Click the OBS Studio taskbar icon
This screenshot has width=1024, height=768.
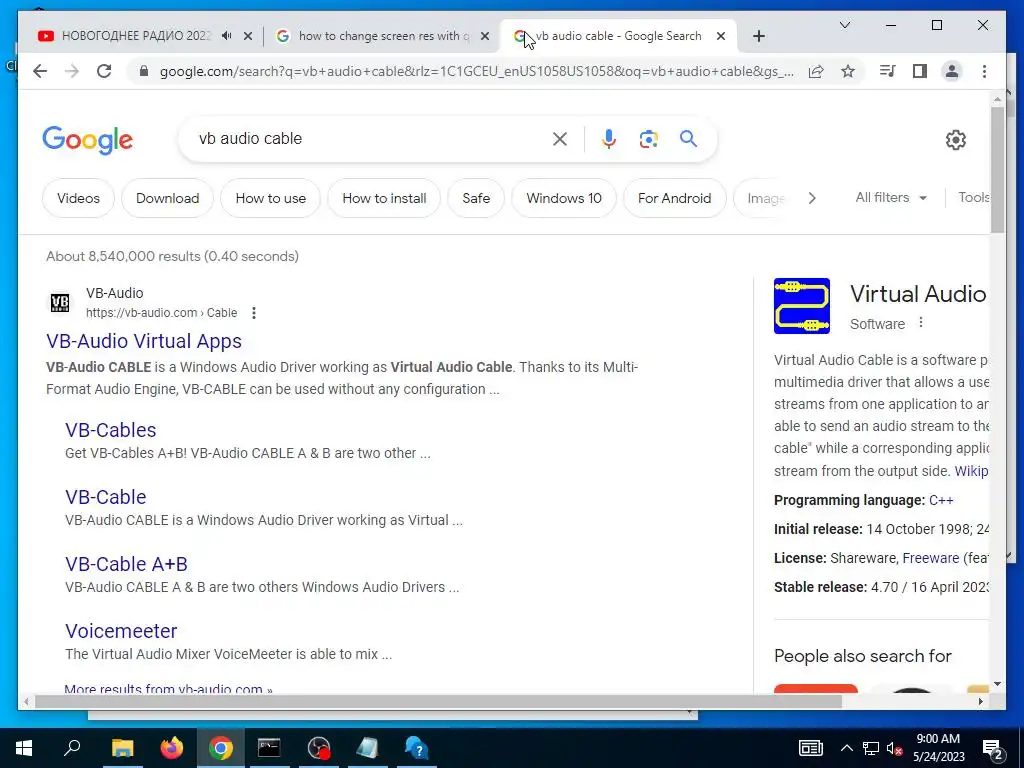[319, 748]
